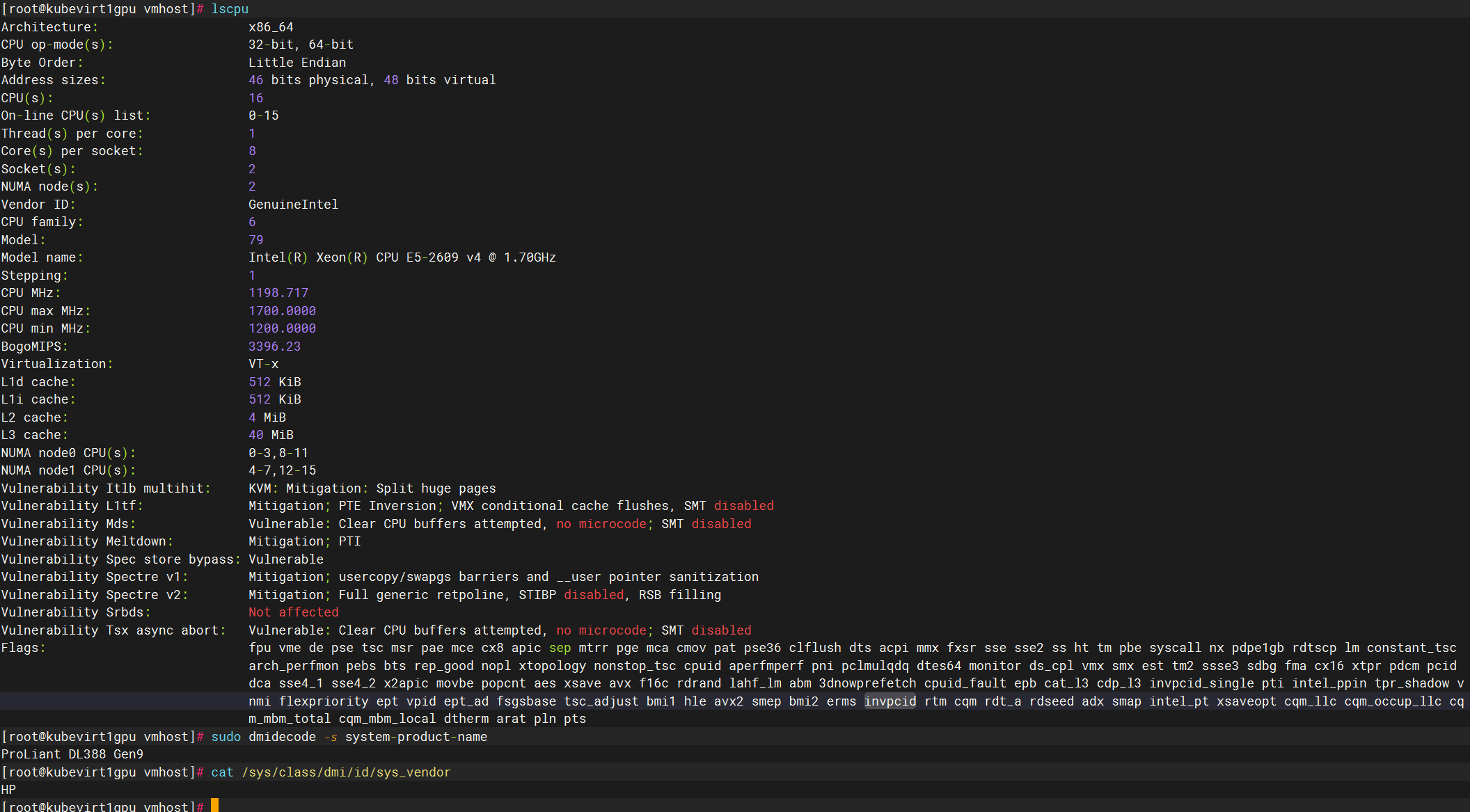Click CPU min MHz value '1200.0000'

[282, 328]
